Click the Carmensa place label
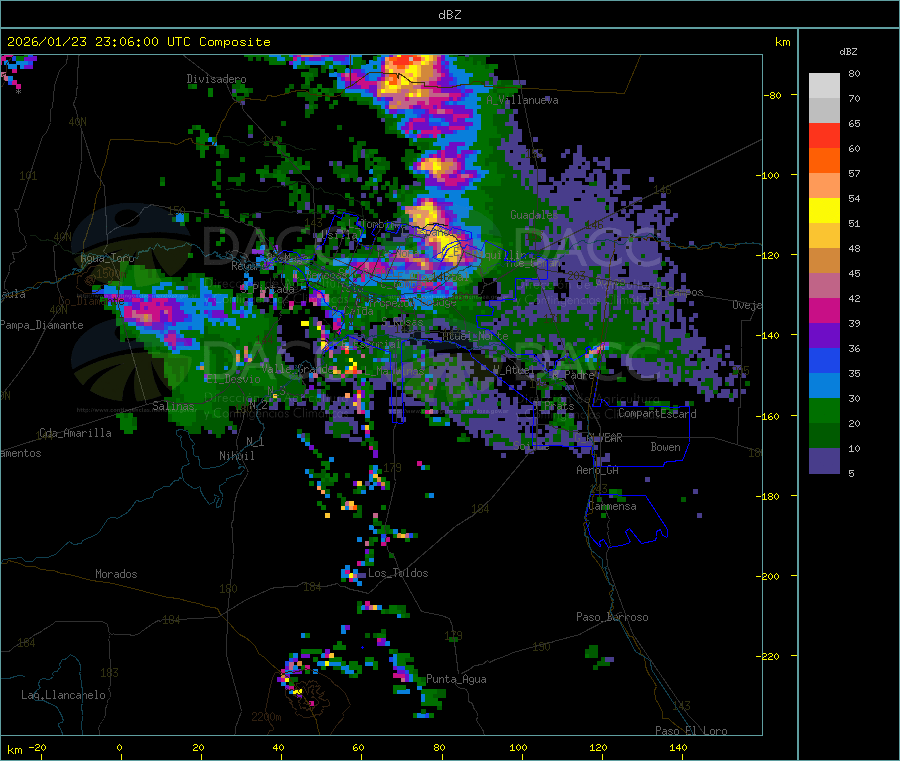Screen dimensions: 900x761 [612, 507]
